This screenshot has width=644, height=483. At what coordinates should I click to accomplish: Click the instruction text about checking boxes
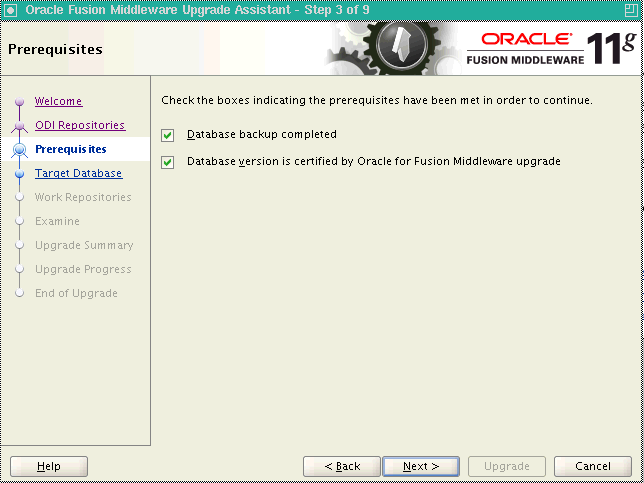pyautogui.click(x=377, y=100)
